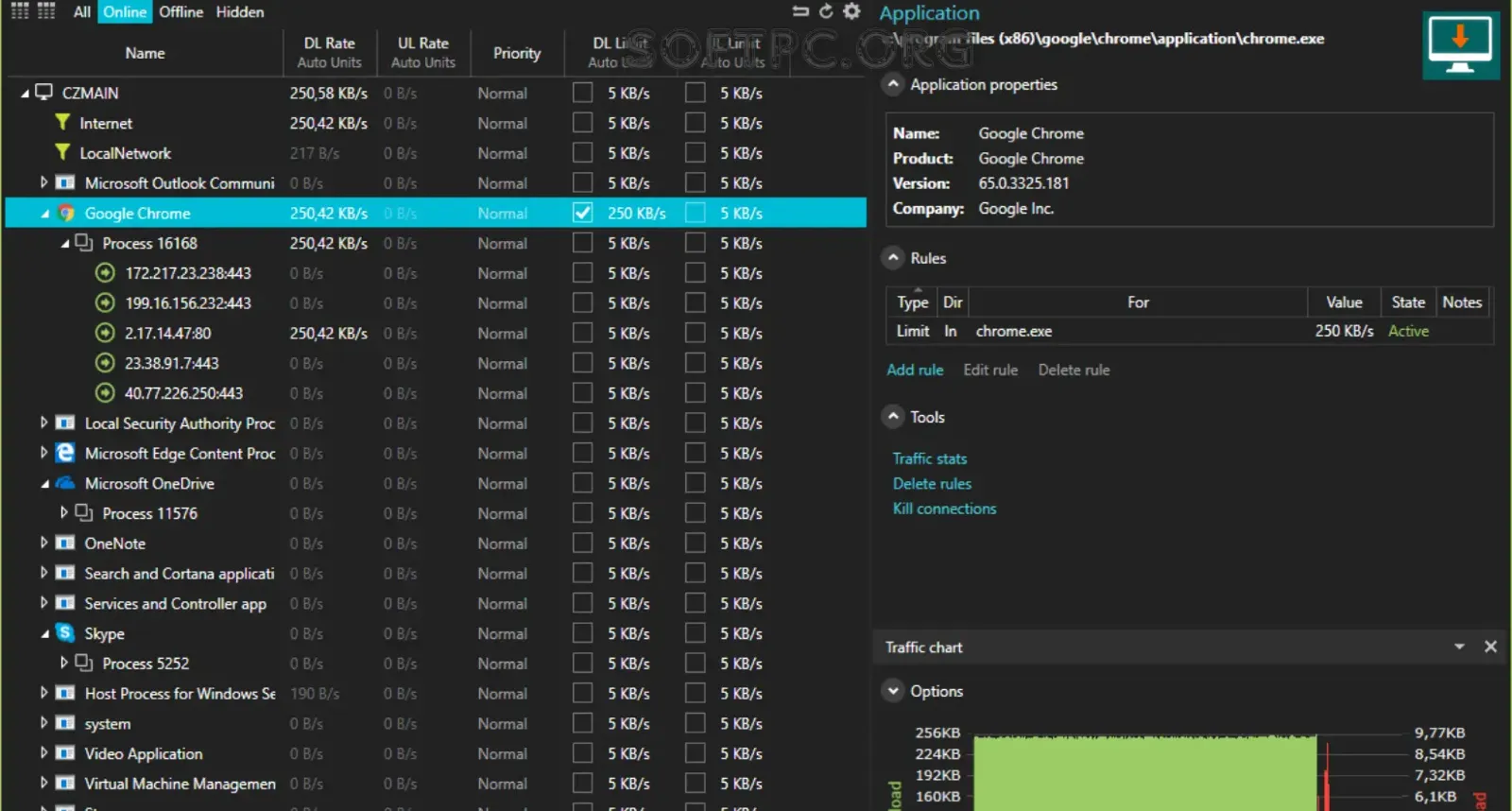
Task: Expand the Traffic chart Options section
Action: (893, 691)
